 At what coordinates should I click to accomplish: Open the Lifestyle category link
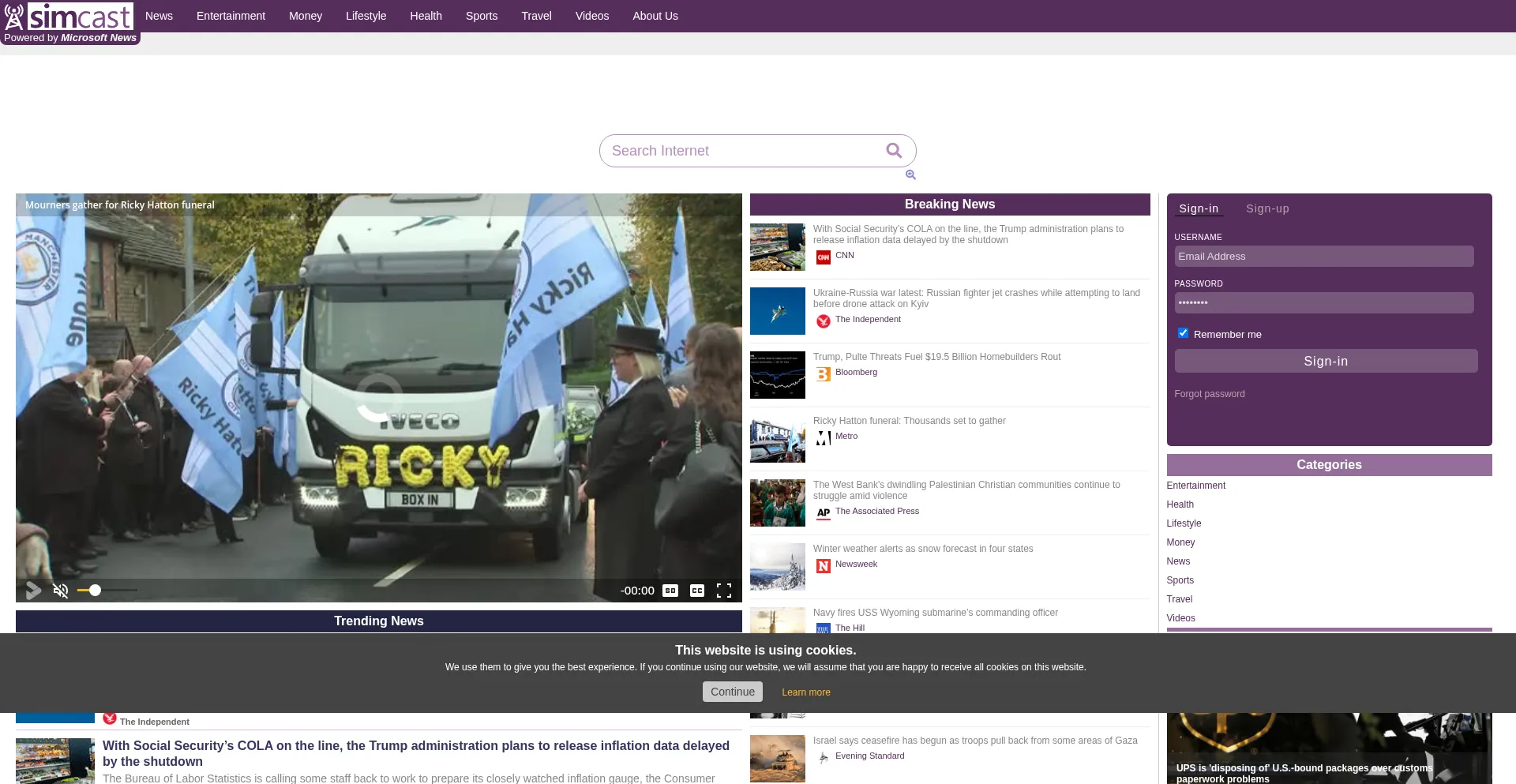click(x=1184, y=523)
